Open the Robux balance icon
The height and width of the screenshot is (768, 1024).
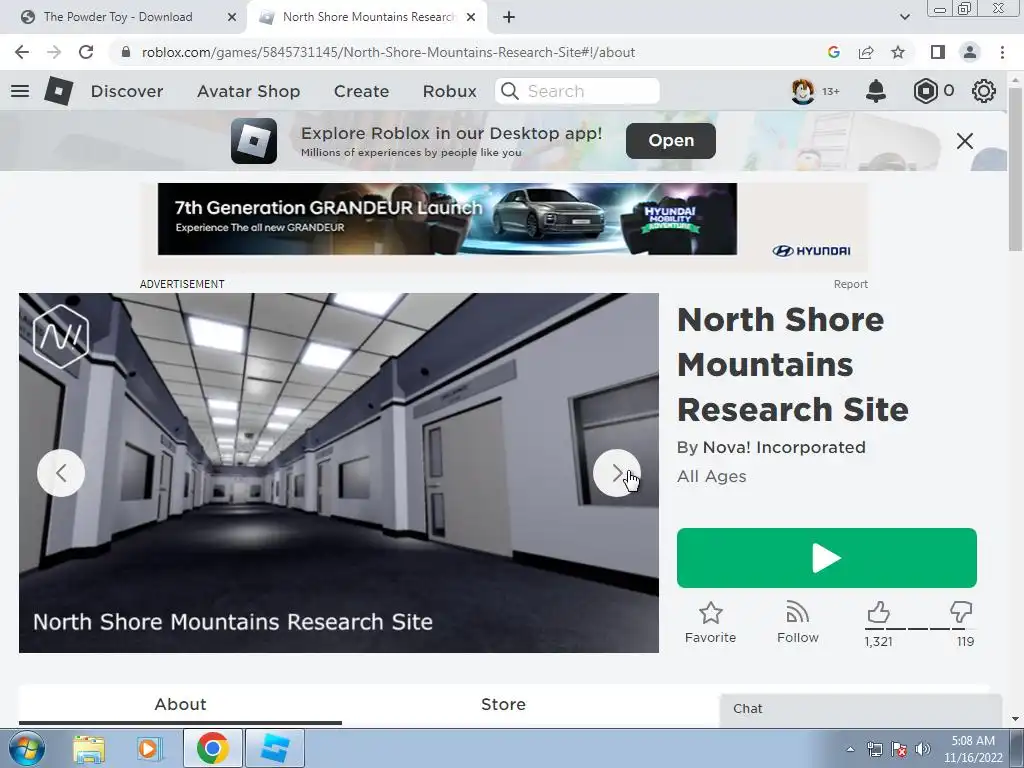pos(925,91)
